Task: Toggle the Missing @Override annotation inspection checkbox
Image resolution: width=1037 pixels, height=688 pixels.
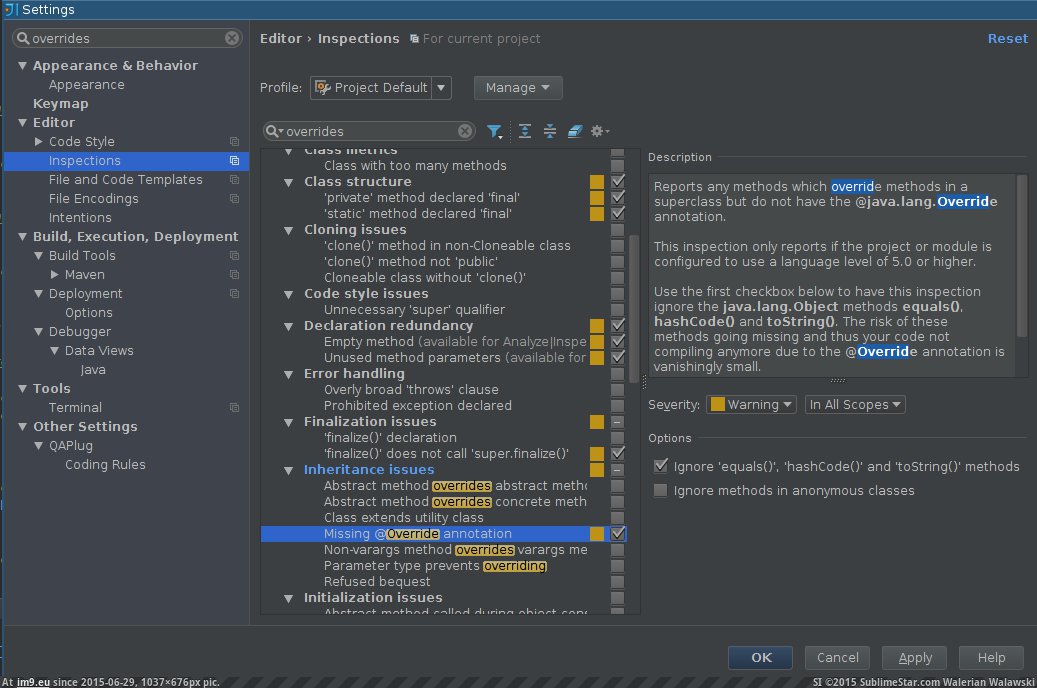Action: click(x=618, y=534)
